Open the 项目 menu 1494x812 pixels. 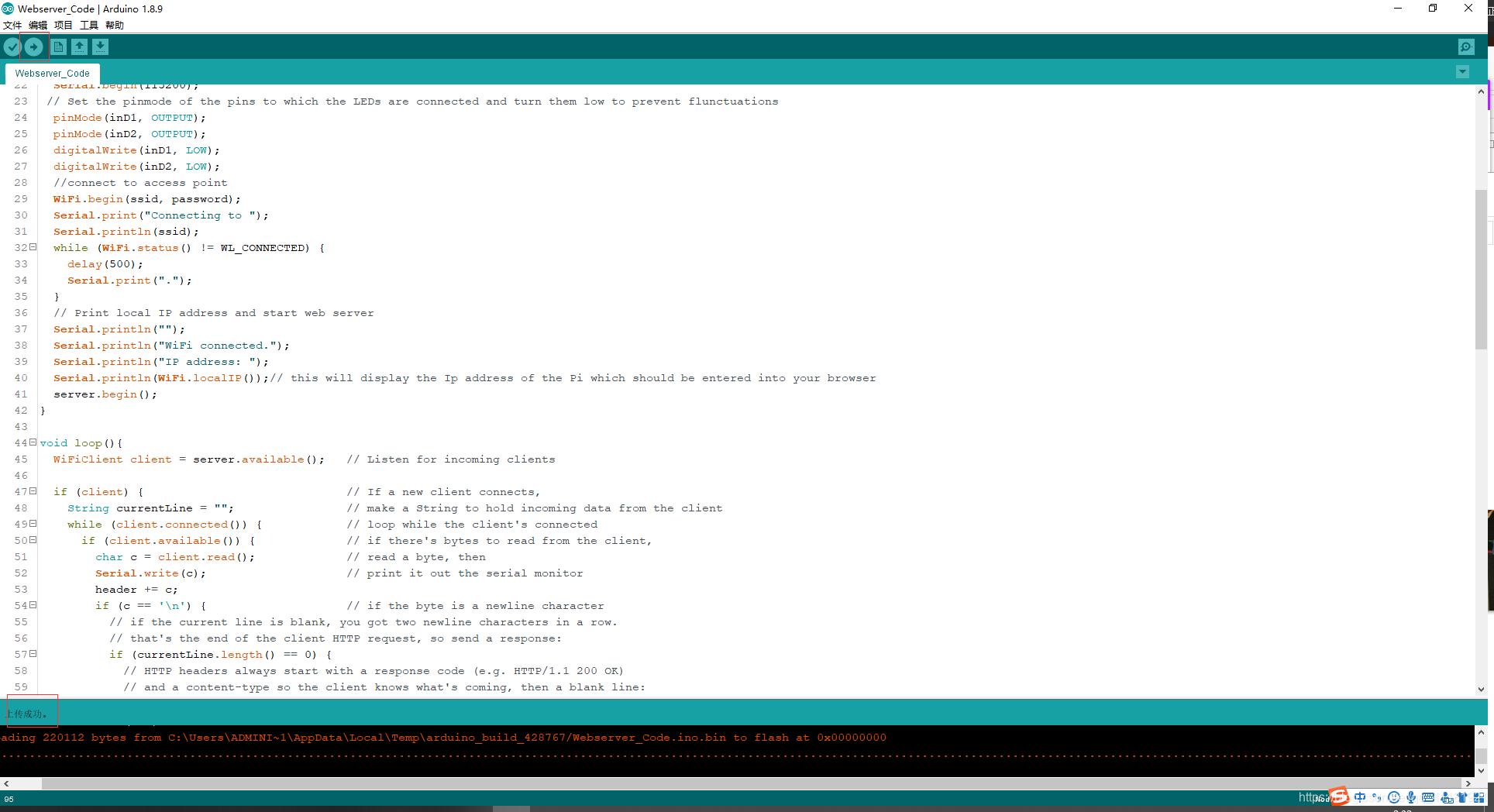tap(64, 26)
